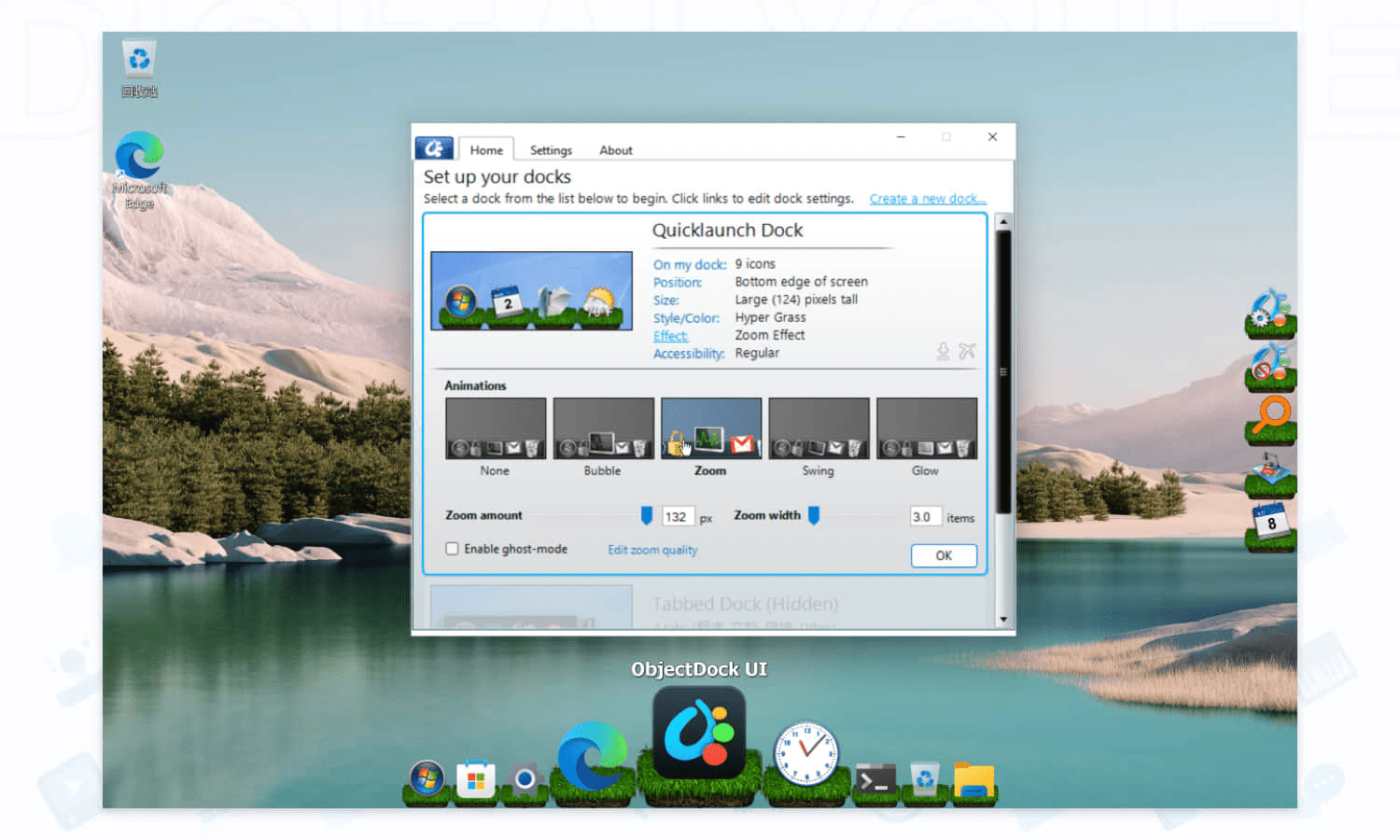Click the enlarged ObjectDock UI dock icon

[x=699, y=735]
